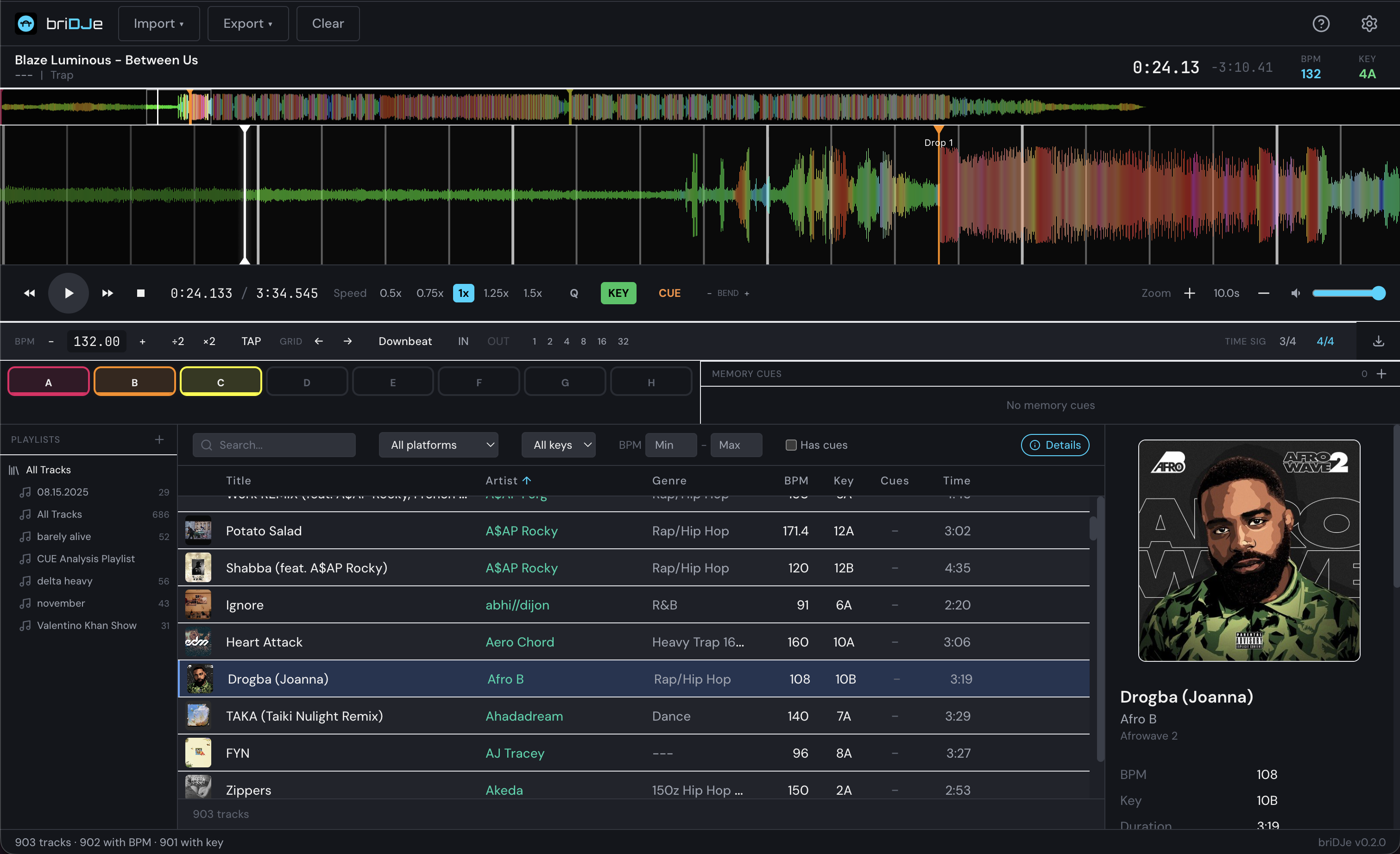The image size is (1400, 854).
Task: Set playback speed to 1.25x
Action: [495, 293]
